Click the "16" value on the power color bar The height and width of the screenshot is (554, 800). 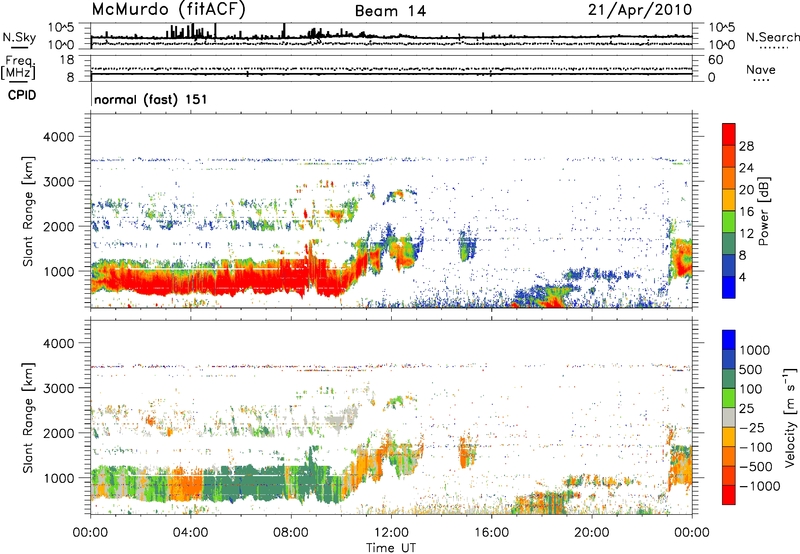point(746,212)
